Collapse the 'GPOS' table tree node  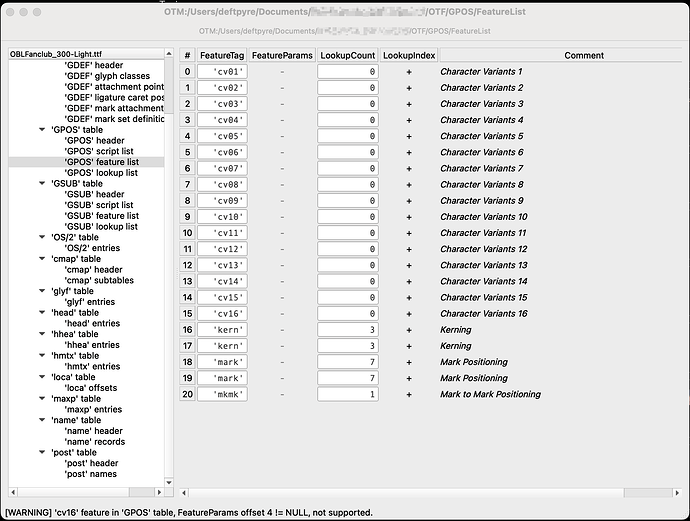pyautogui.click(x=42, y=129)
